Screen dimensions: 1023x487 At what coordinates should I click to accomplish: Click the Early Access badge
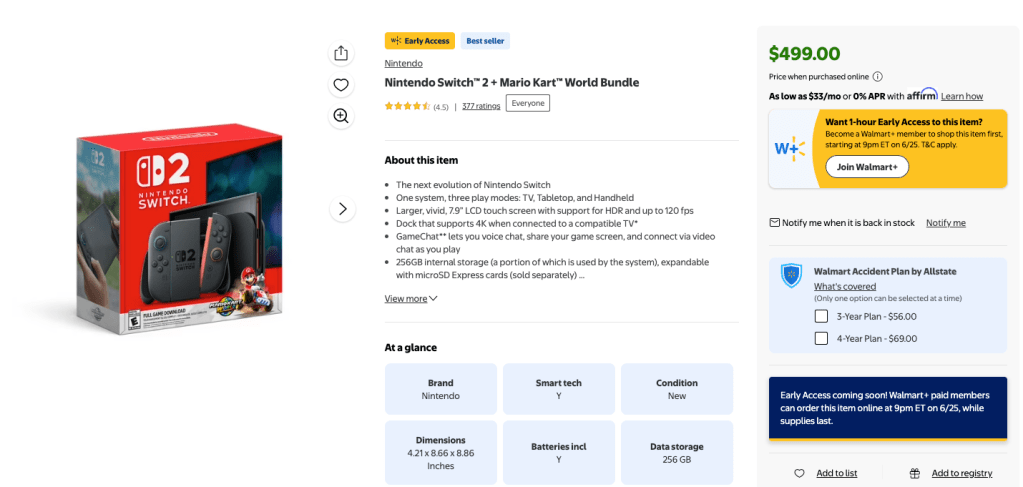(419, 41)
